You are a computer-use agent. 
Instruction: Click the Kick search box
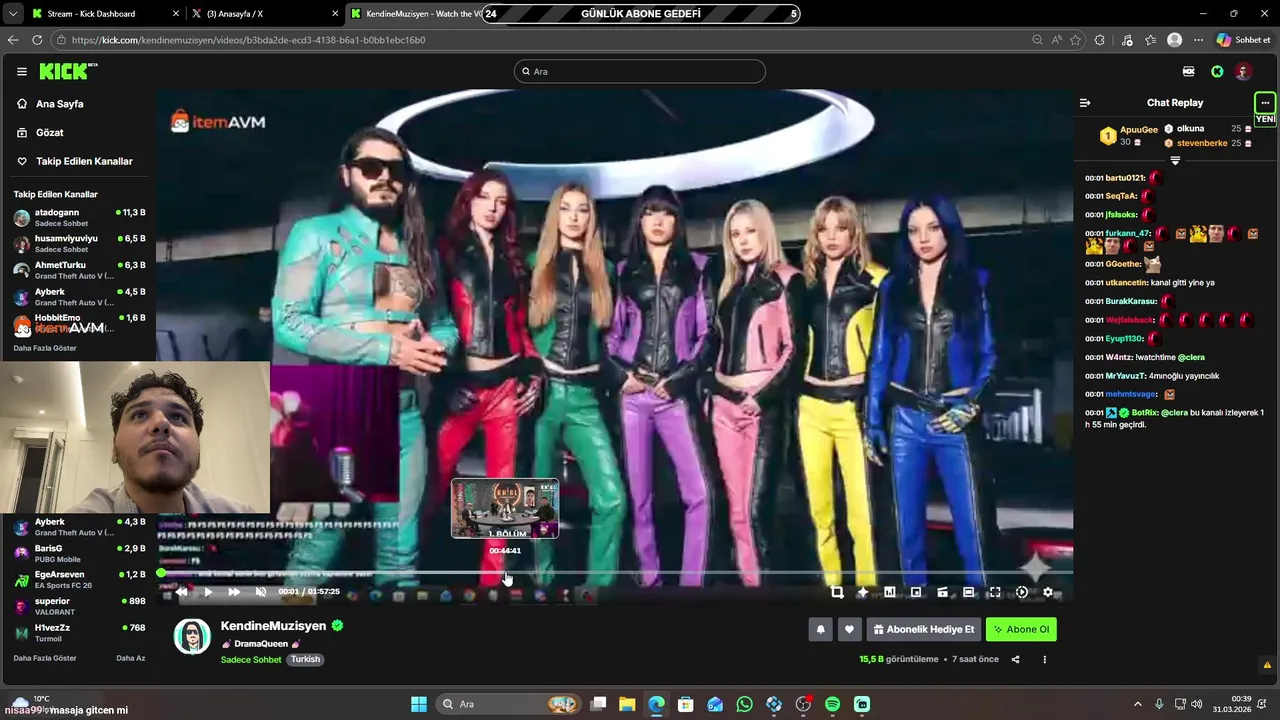[x=640, y=71]
